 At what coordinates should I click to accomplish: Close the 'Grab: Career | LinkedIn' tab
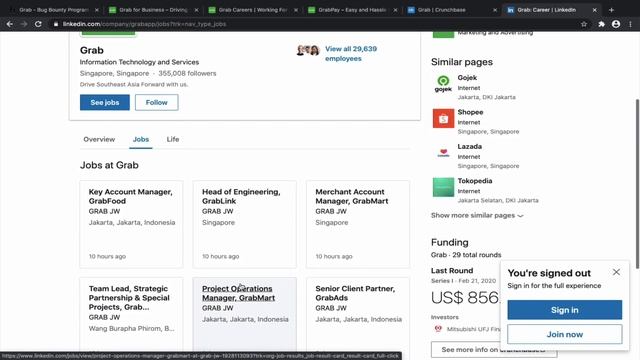[594, 10]
